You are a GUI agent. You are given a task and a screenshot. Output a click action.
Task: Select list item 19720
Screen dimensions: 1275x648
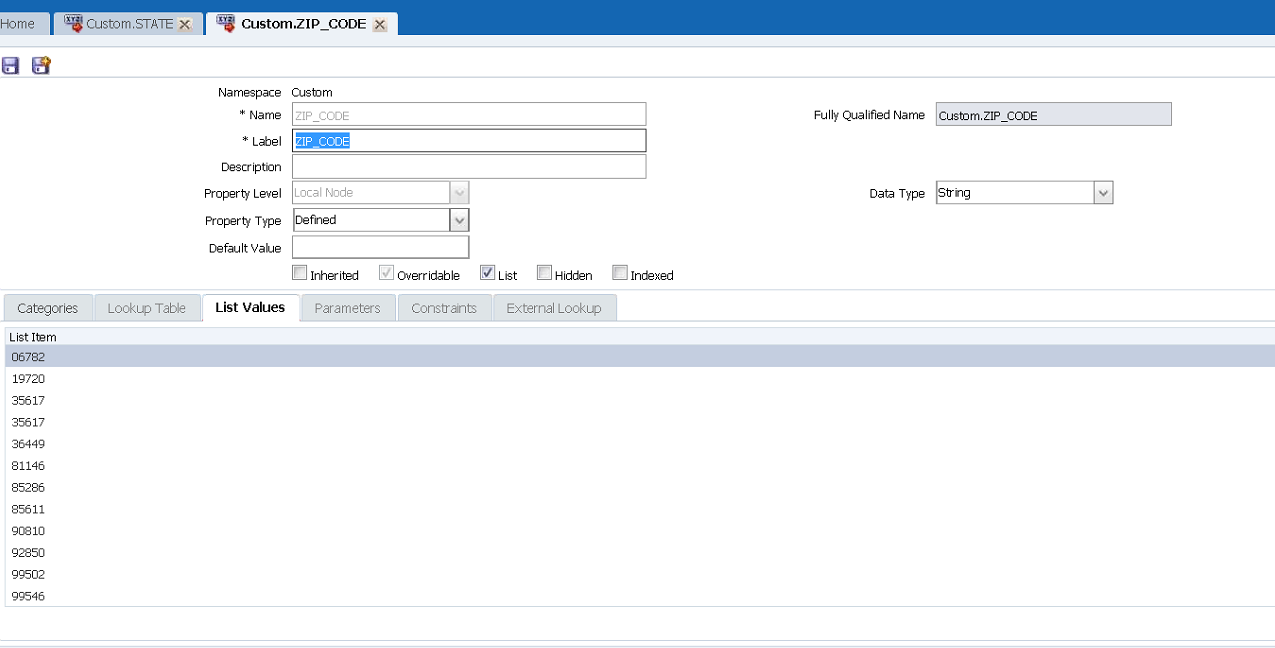(x=28, y=379)
